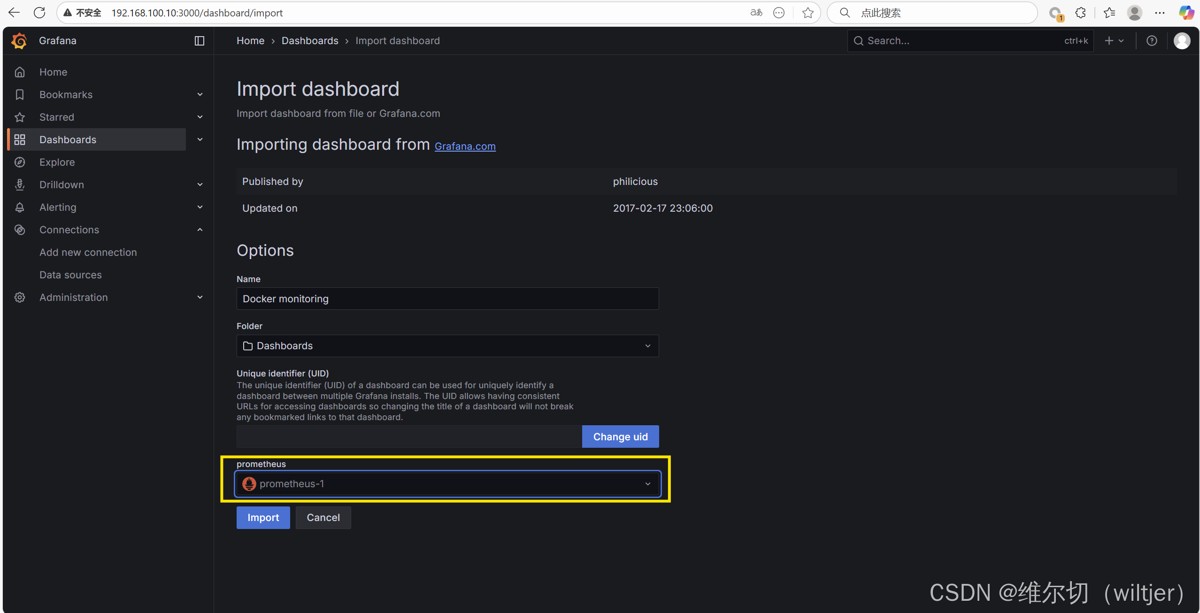Screen dimensions: 1200x613
Task: Click the Alerting bell icon
Action: click(x=19, y=207)
